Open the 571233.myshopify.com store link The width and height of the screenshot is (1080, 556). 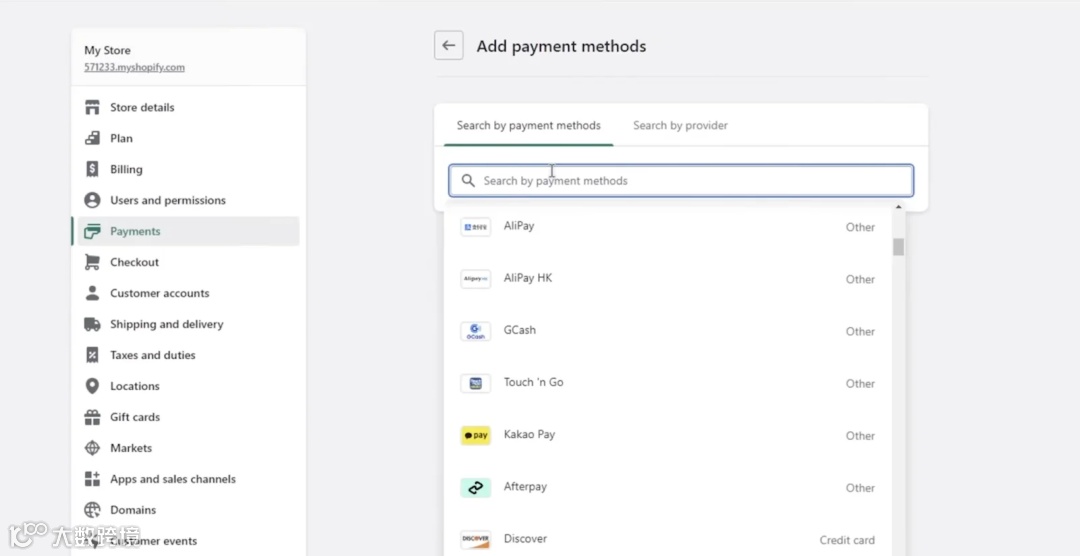(134, 68)
